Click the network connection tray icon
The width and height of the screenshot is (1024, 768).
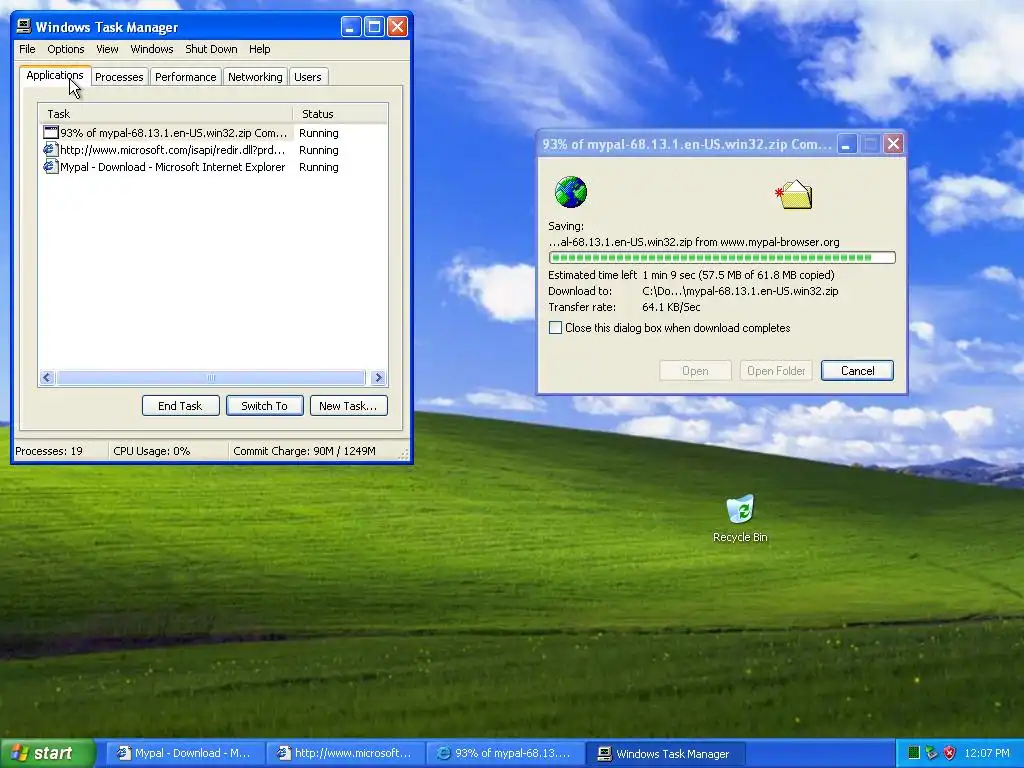[x=931, y=753]
